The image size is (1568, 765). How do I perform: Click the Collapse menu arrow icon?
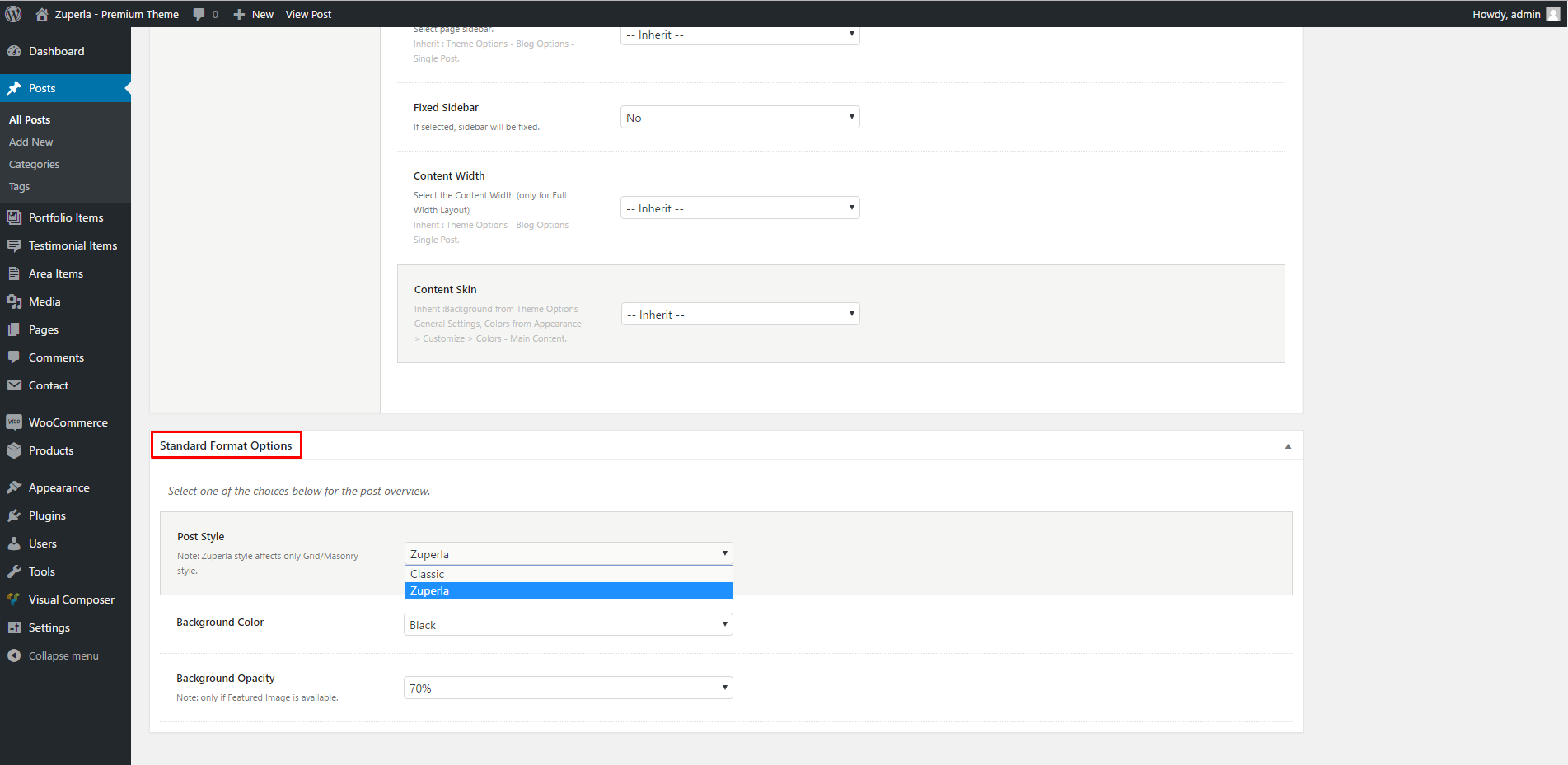(14, 655)
